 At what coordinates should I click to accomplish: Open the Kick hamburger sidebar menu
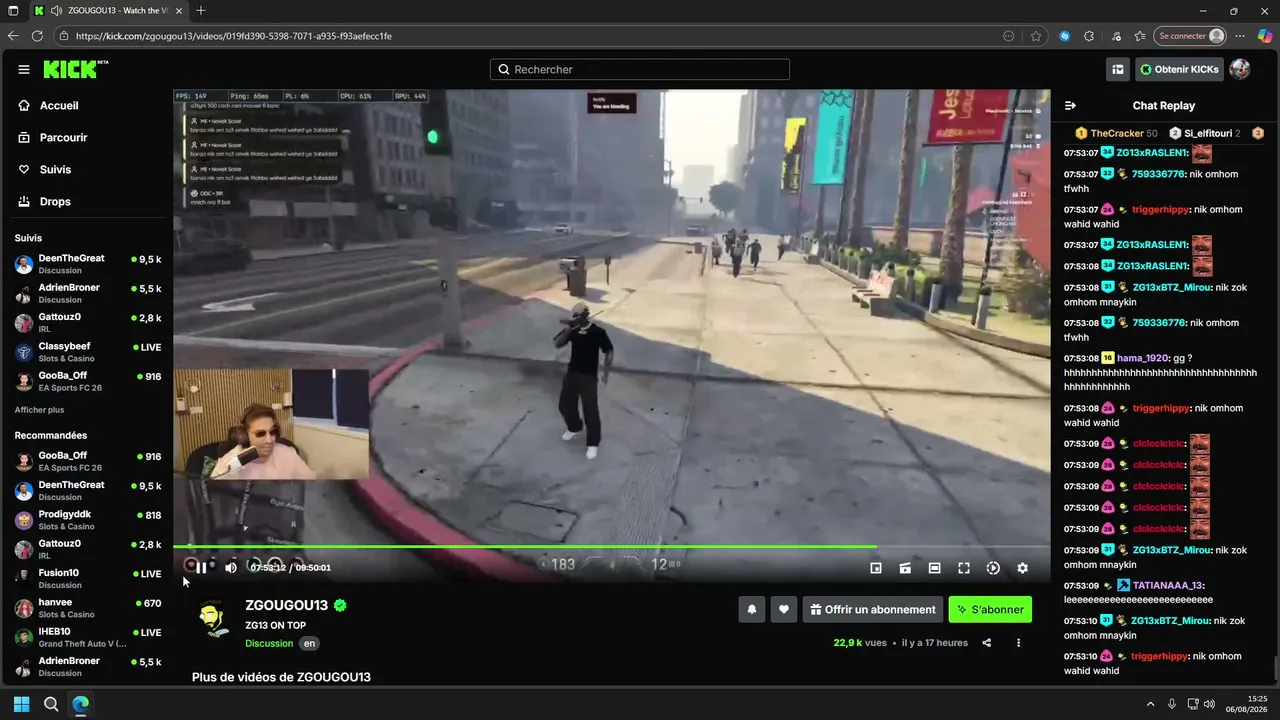point(24,70)
